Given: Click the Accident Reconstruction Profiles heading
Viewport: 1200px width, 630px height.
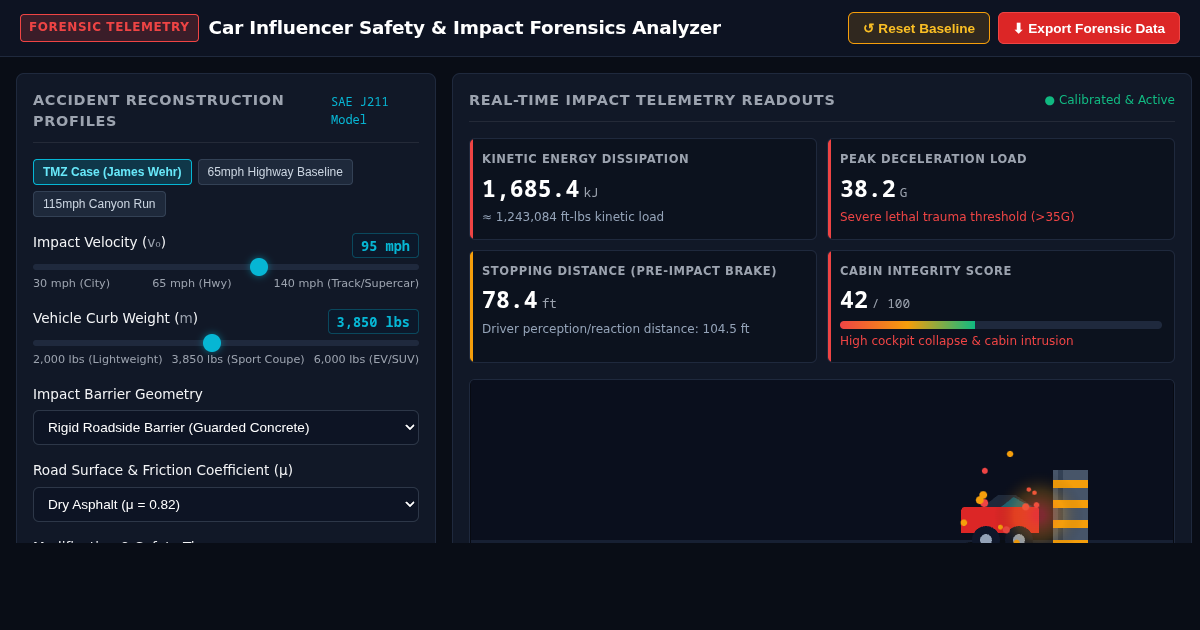Looking at the screenshot, I should pyautogui.click(x=159, y=111).
